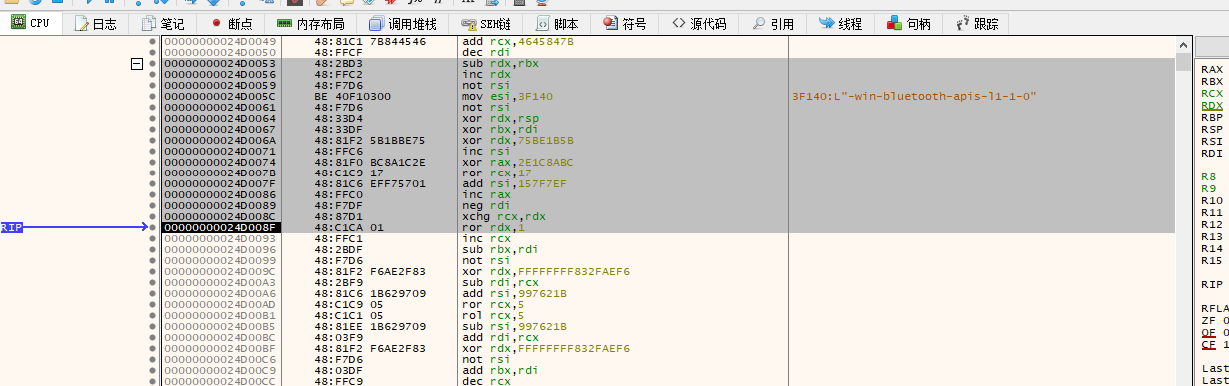Open the 脚本 (Script) tab
This screenshot has height=386, width=1229.
pyautogui.click(x=556, y=23)
